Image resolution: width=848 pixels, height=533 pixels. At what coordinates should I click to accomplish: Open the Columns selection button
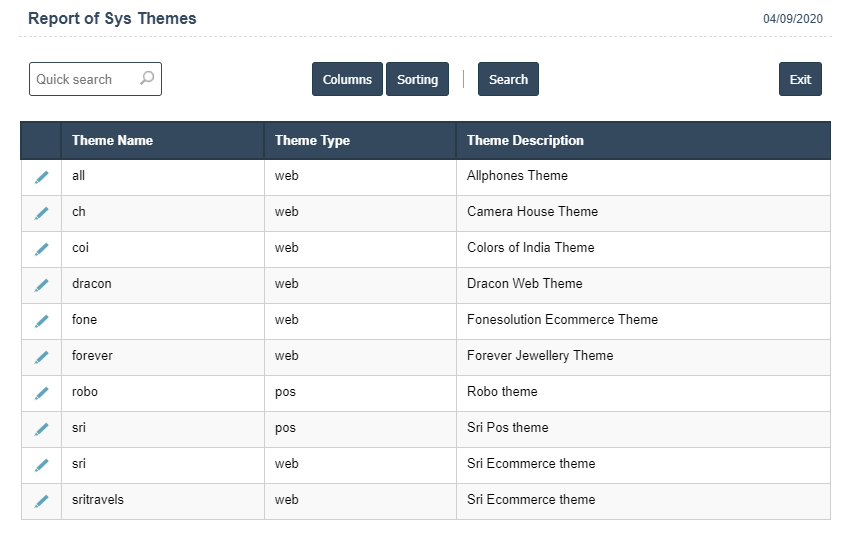(x=347, y=80)
